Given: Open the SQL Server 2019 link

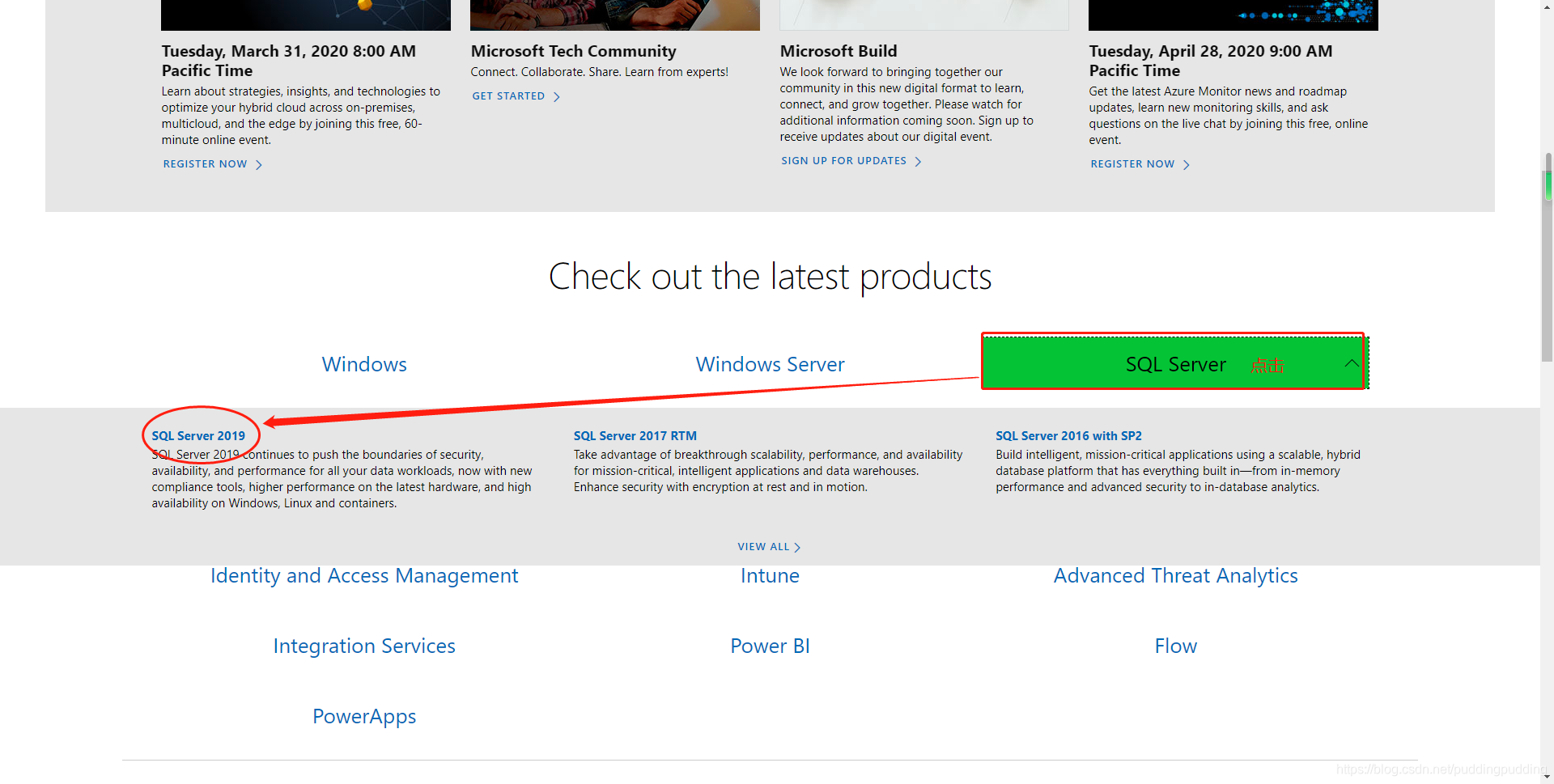Looking at the screenshot, I should point(198,436).
